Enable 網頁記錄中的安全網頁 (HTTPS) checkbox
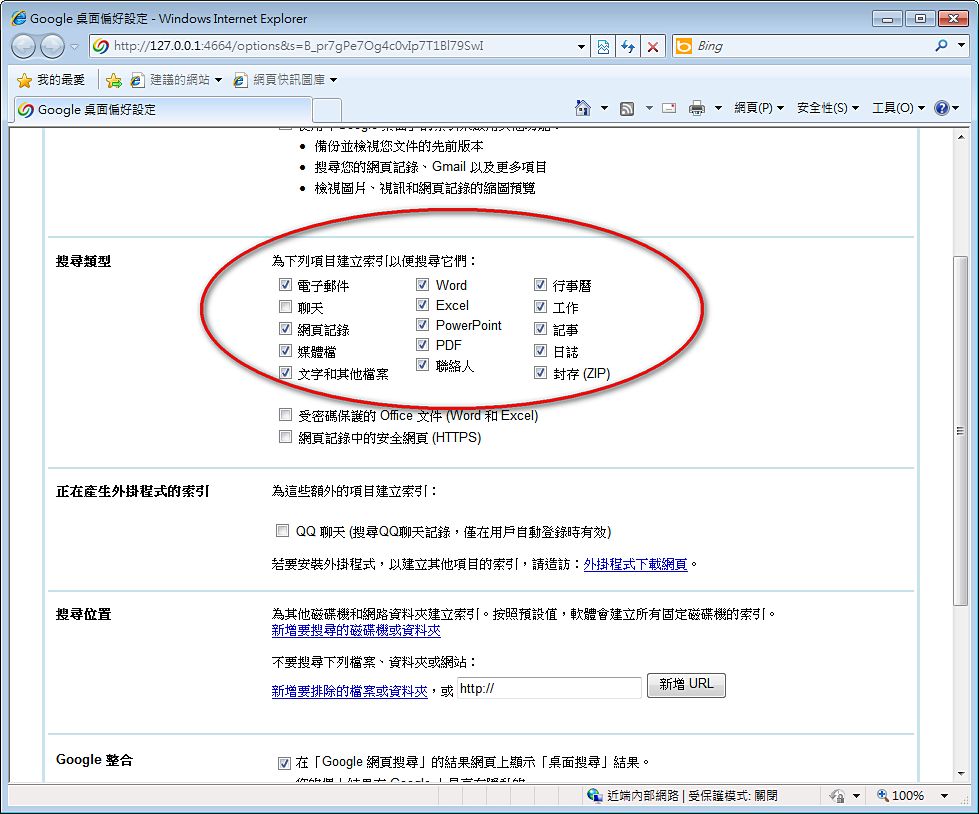This screenshot has height=814, width=979. tap(285, 436)
